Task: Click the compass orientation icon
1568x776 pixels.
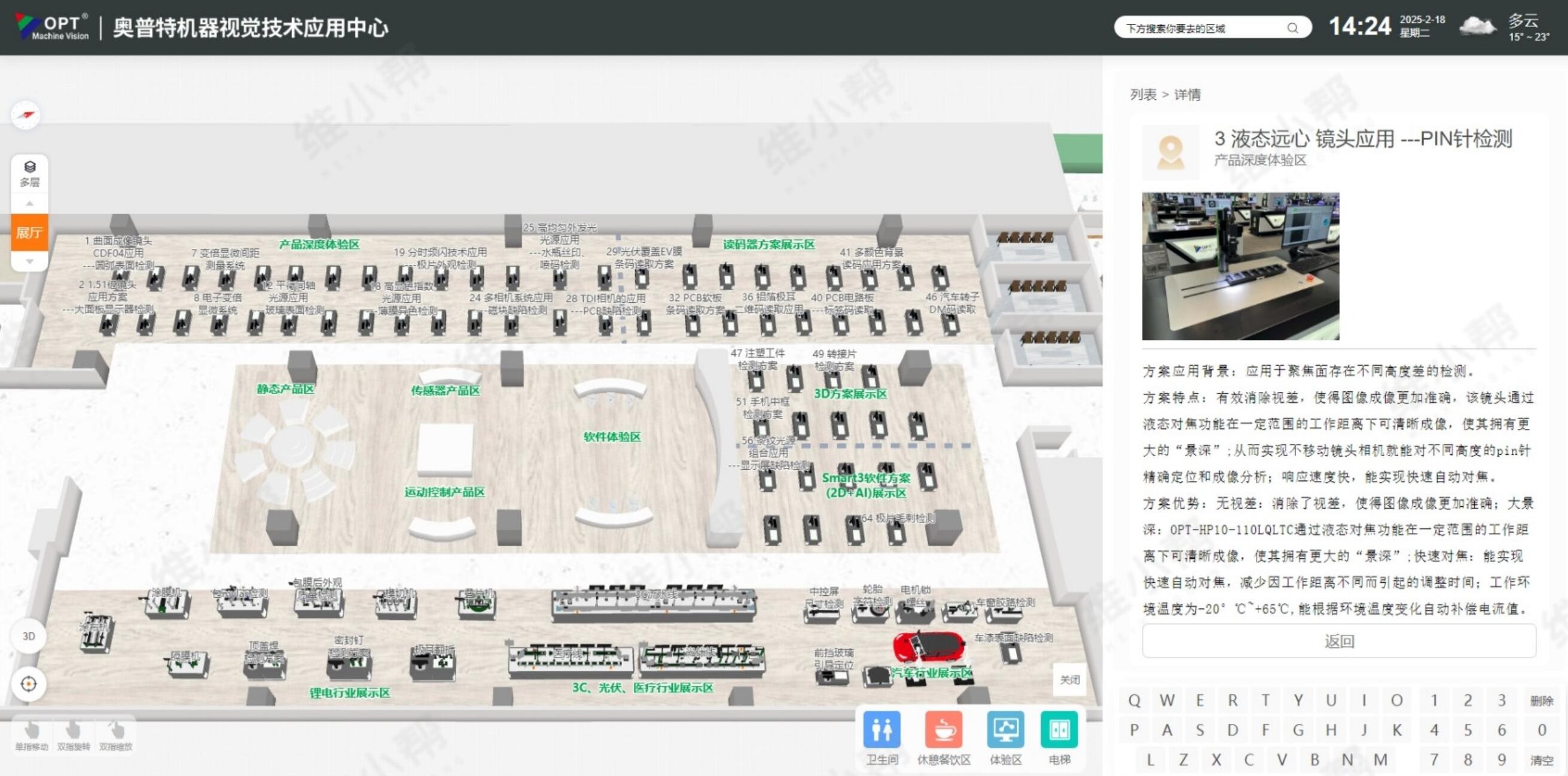Action: [26, 115]
